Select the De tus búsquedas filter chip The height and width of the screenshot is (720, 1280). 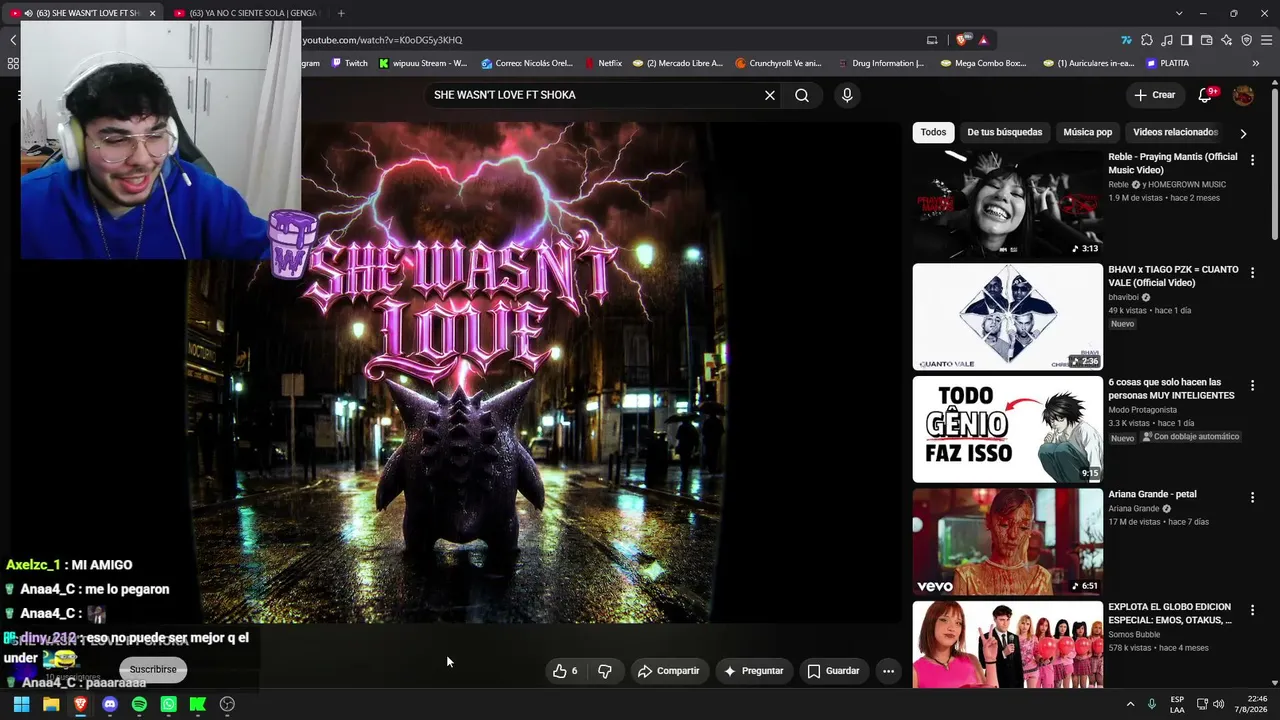point(1004,132)
